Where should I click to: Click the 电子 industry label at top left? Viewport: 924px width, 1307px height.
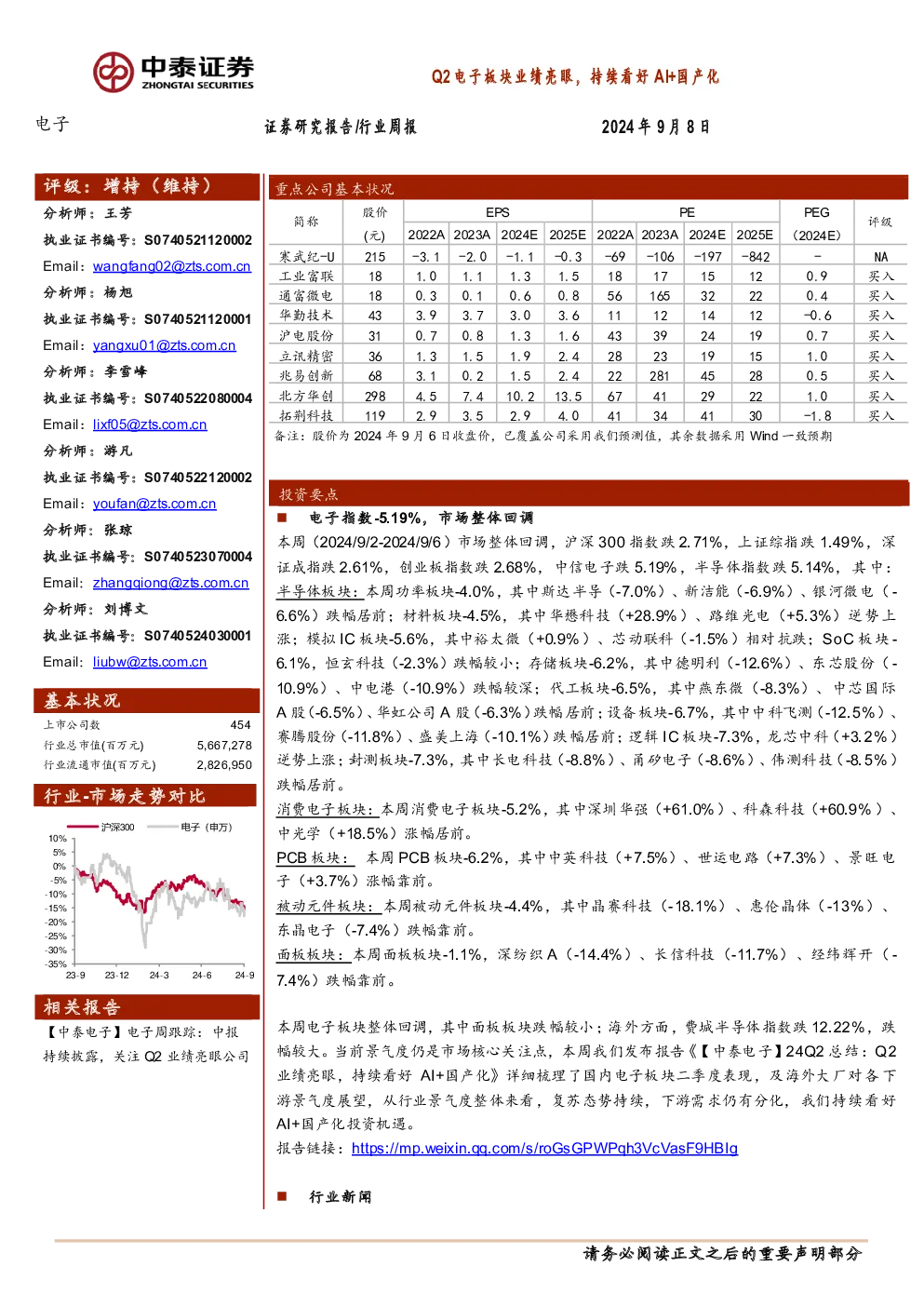52,124
